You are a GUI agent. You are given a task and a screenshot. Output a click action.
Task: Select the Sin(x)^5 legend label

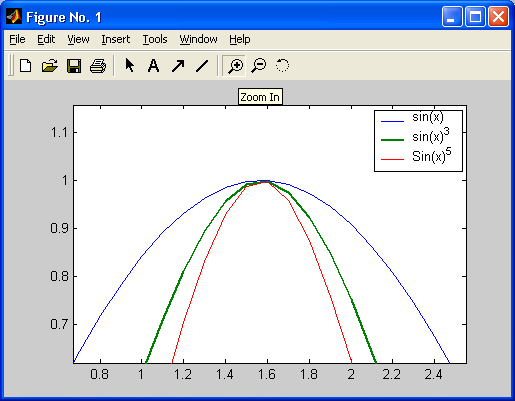tap(432, 155)
